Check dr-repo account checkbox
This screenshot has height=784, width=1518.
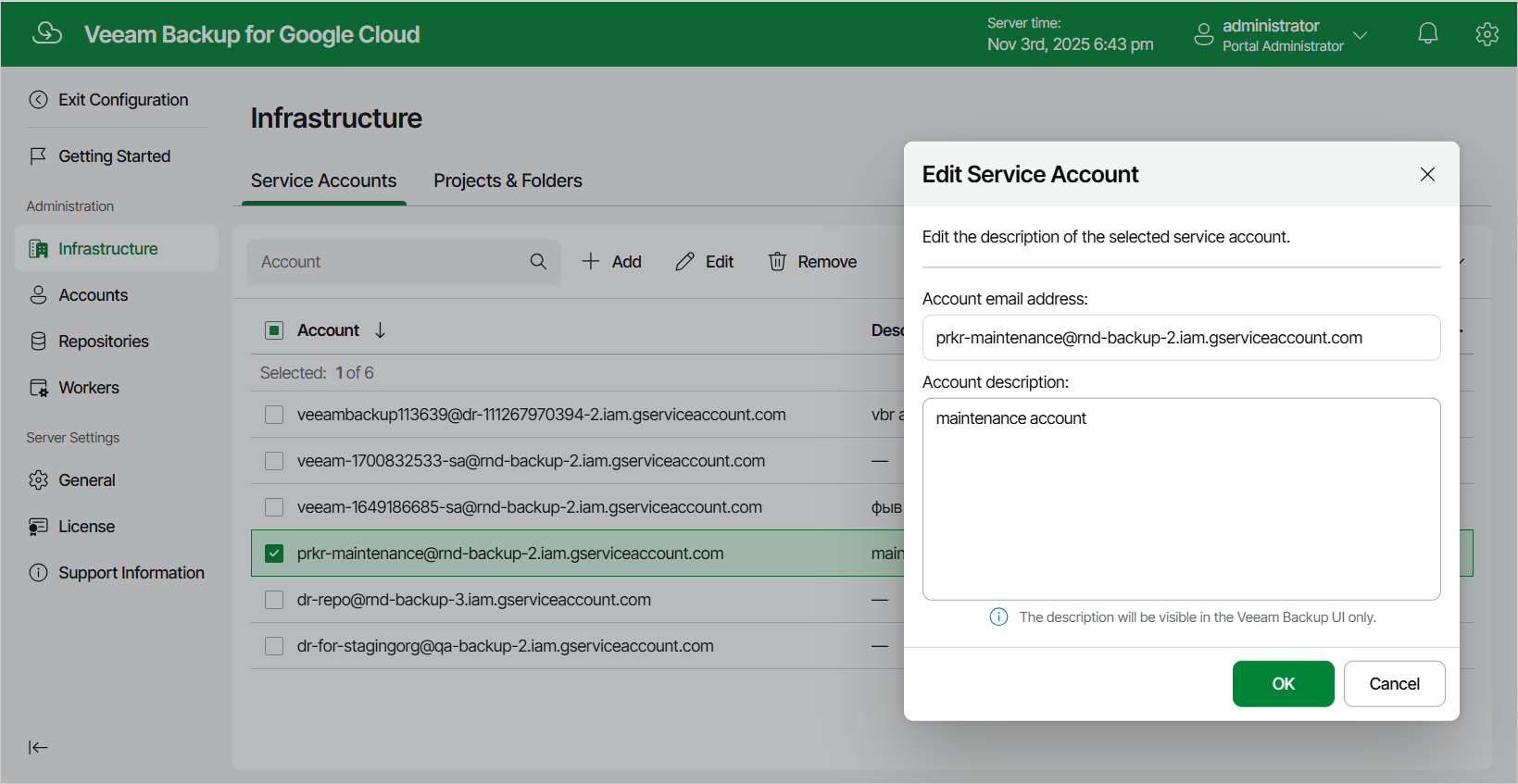click(x=274, y=600)
